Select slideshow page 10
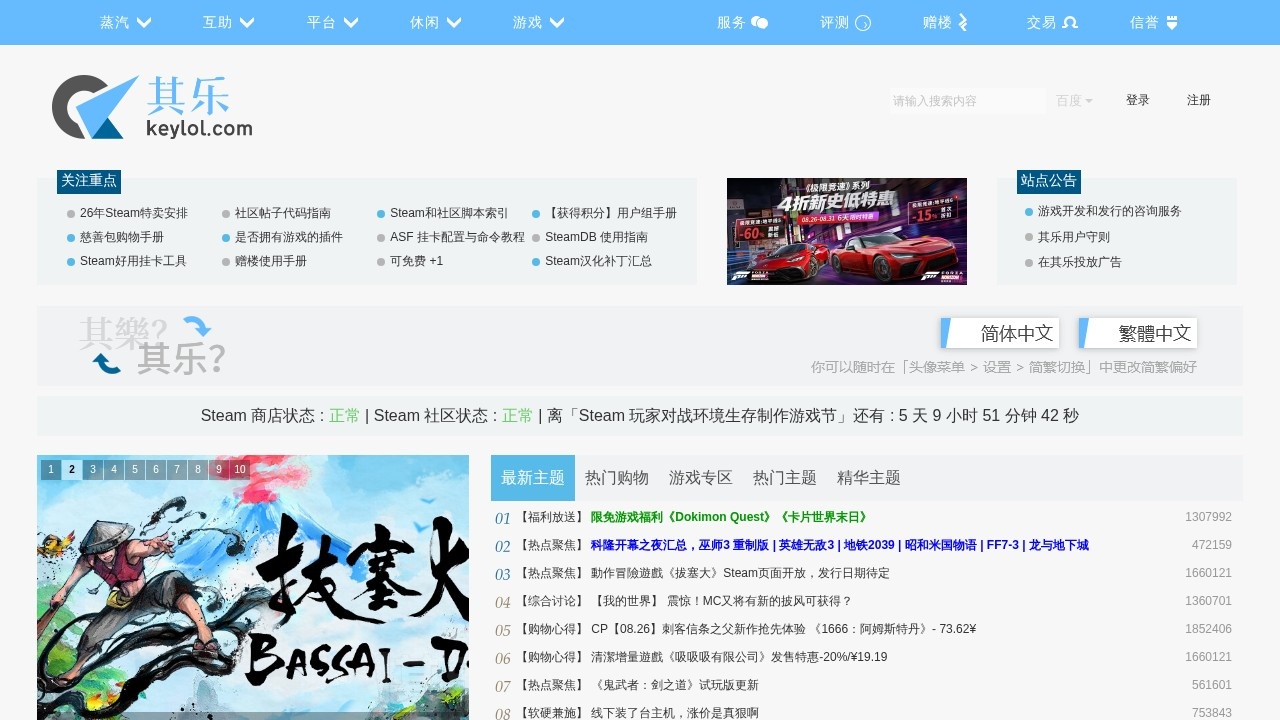Viewport: 1280px width, 720px height. (240, 469)
